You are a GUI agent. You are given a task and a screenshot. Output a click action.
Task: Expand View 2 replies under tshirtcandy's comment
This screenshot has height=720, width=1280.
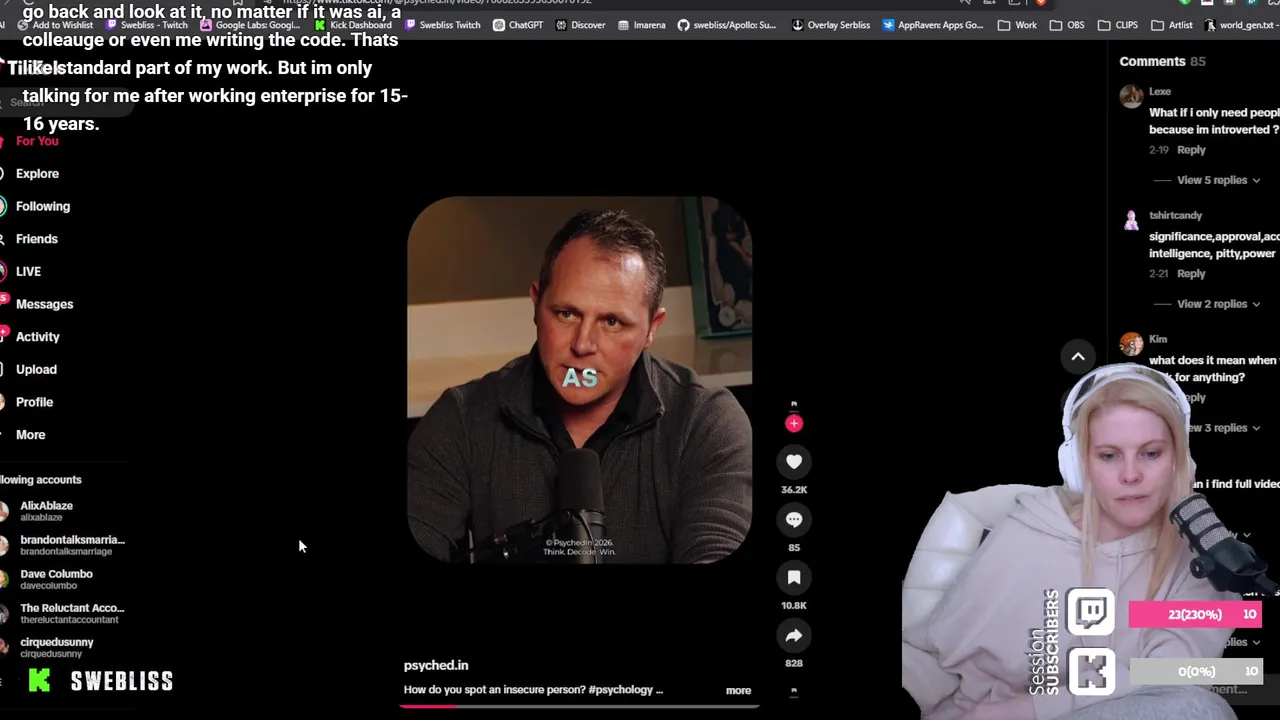1218,304
